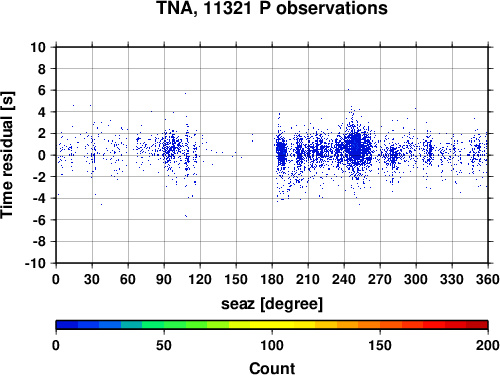Click the 'seaz [degree]' x-axis label
The width and height of the screenshot is (500, 375).
[x=272, y=304]
